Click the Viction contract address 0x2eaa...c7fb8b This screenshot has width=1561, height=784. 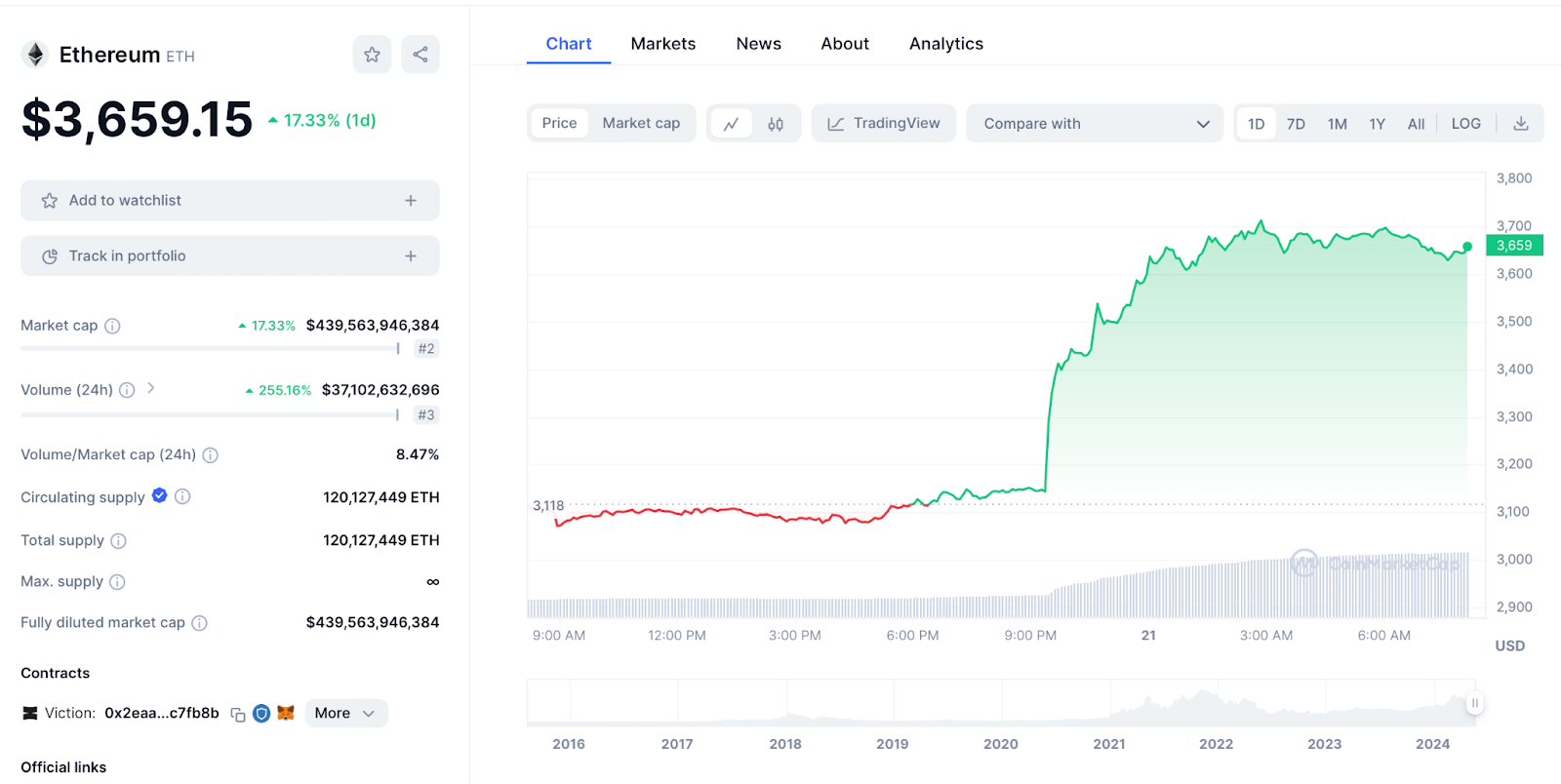tap(162, 714)
